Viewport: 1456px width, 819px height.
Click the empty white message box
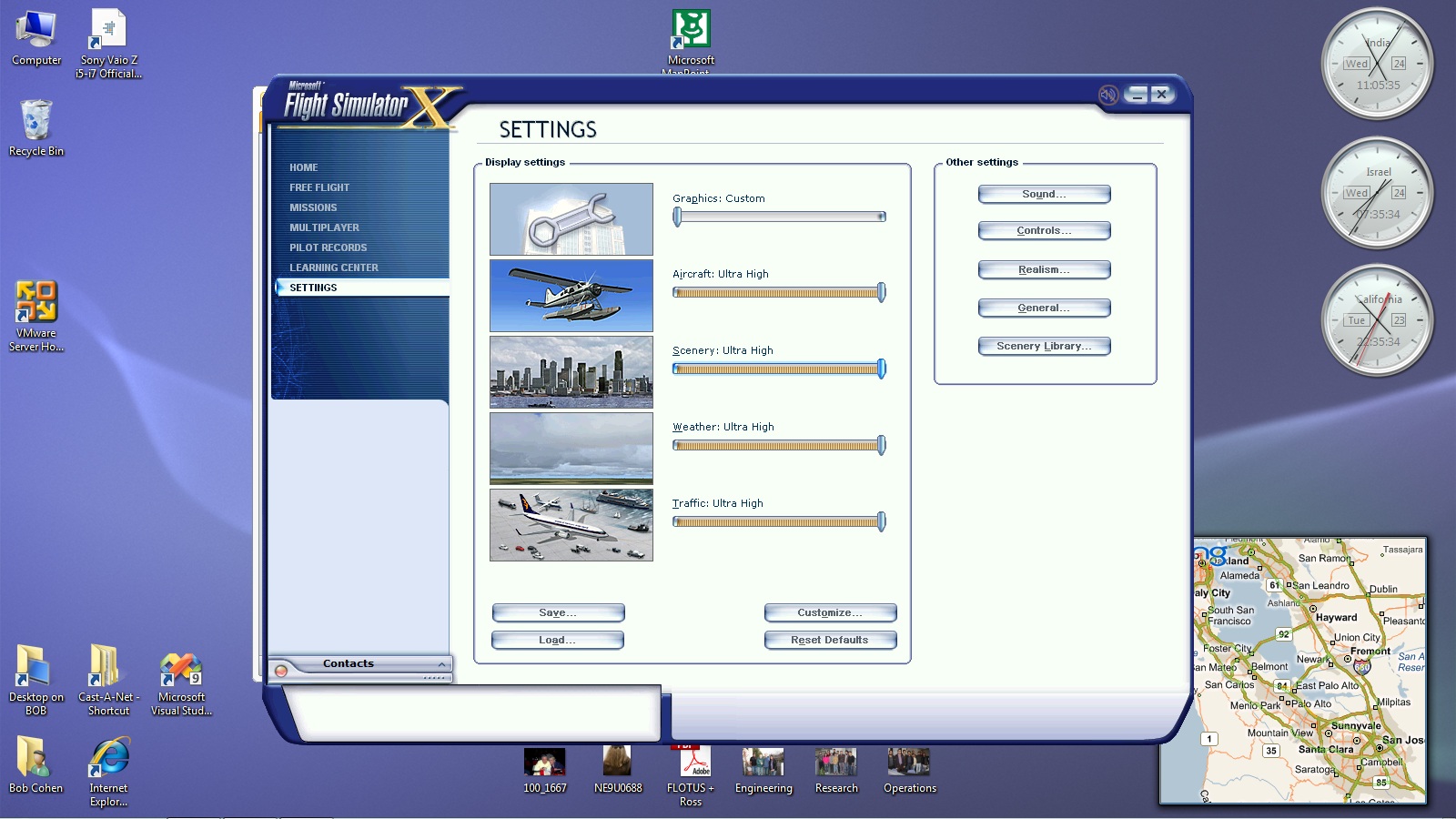pos(473,713)
